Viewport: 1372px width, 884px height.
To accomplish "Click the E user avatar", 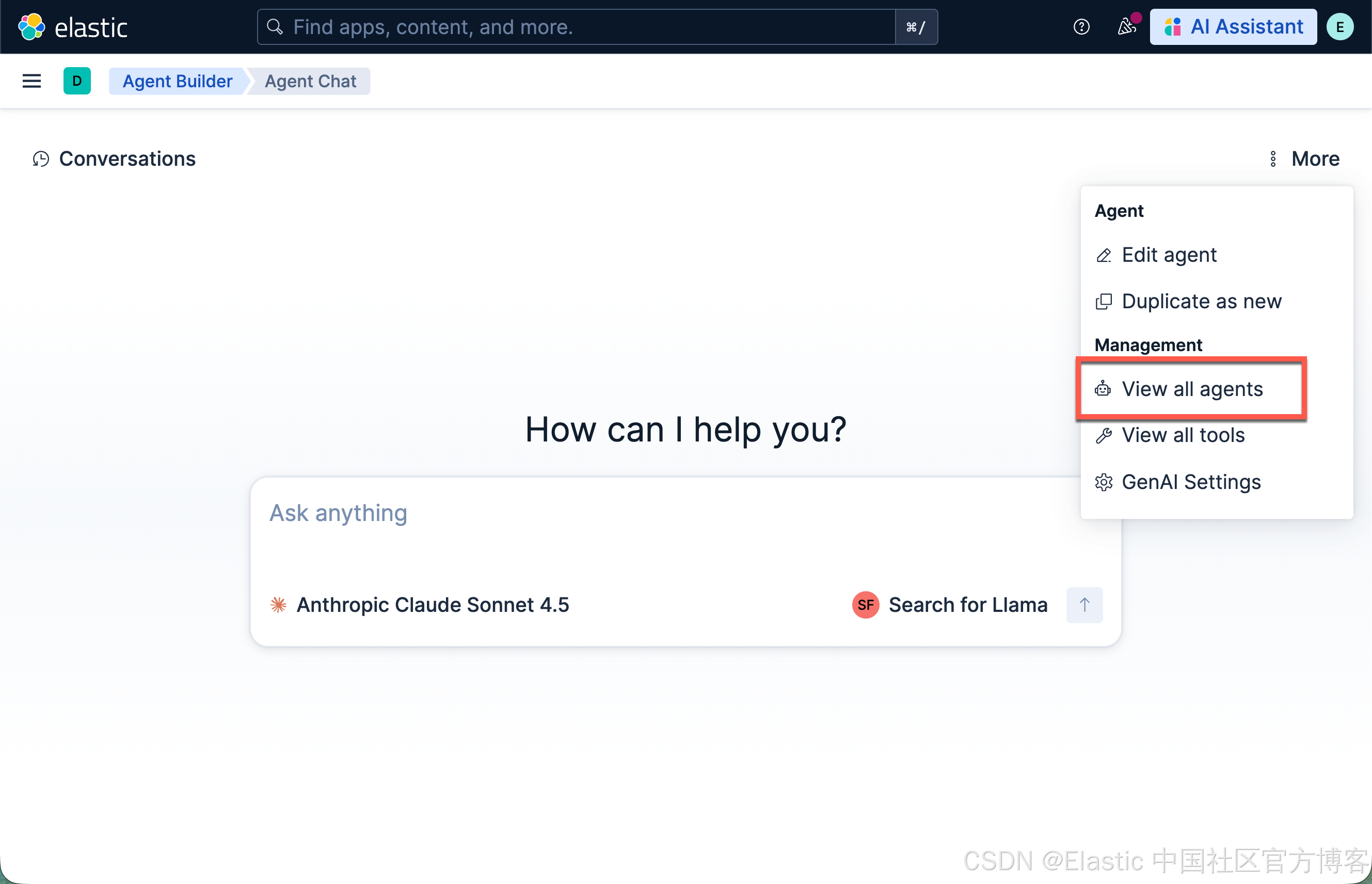I will [1340, 27].
